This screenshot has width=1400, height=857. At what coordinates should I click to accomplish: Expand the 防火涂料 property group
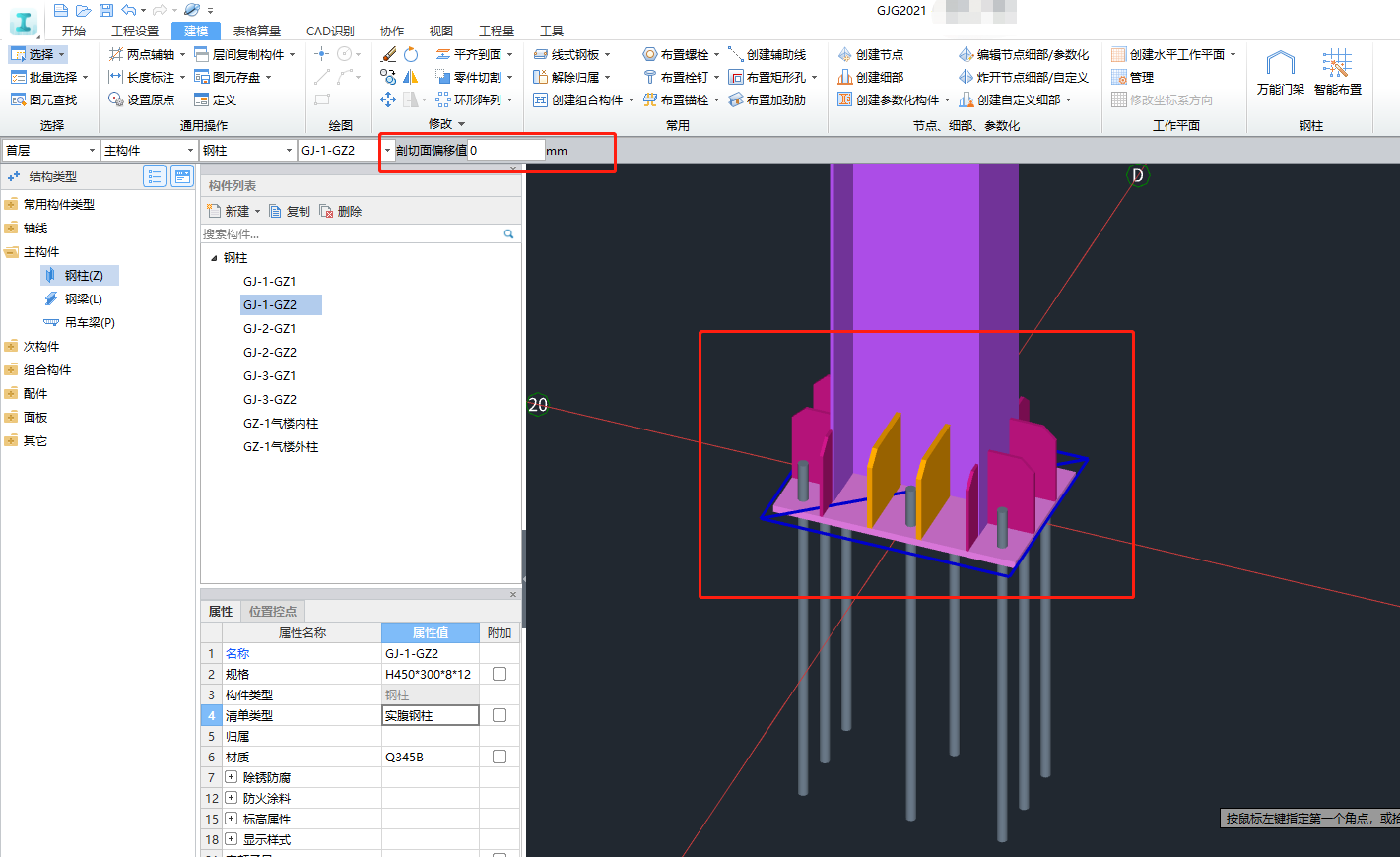click(x=231, y=798)
